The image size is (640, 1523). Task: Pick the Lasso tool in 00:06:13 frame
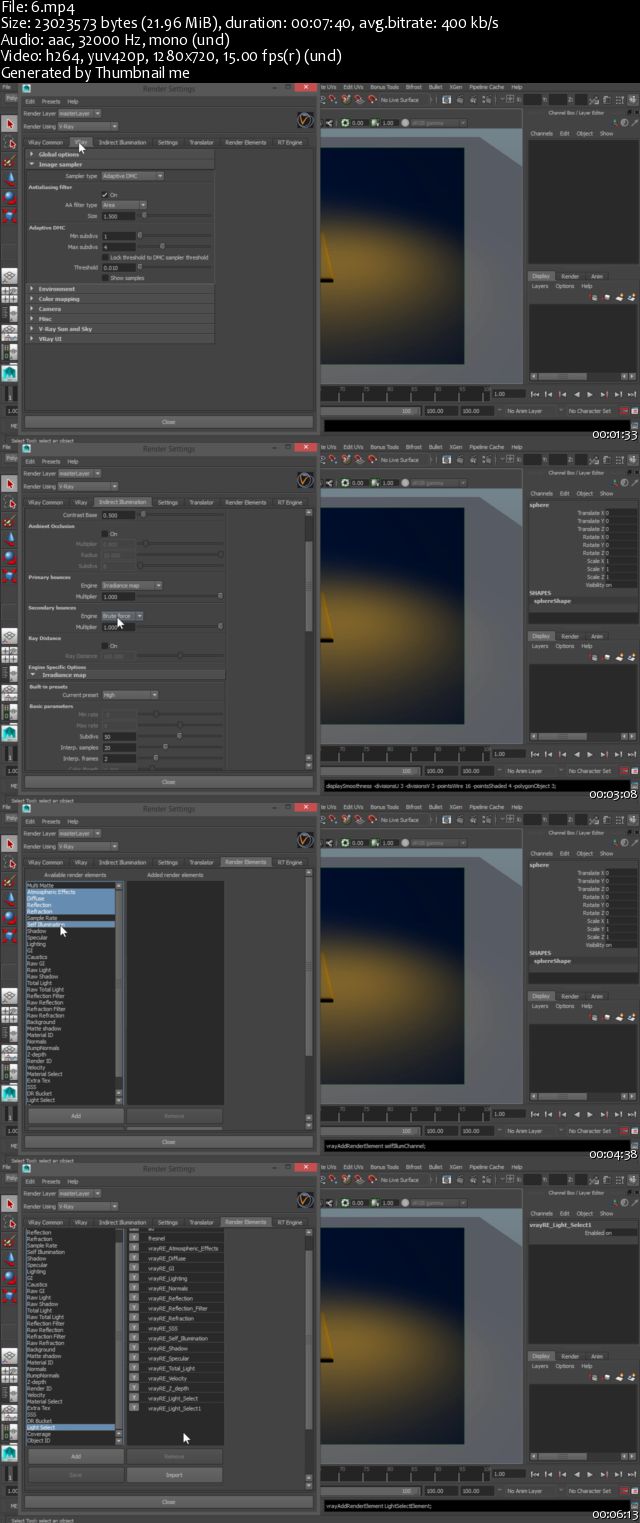tap(10, 1222)
